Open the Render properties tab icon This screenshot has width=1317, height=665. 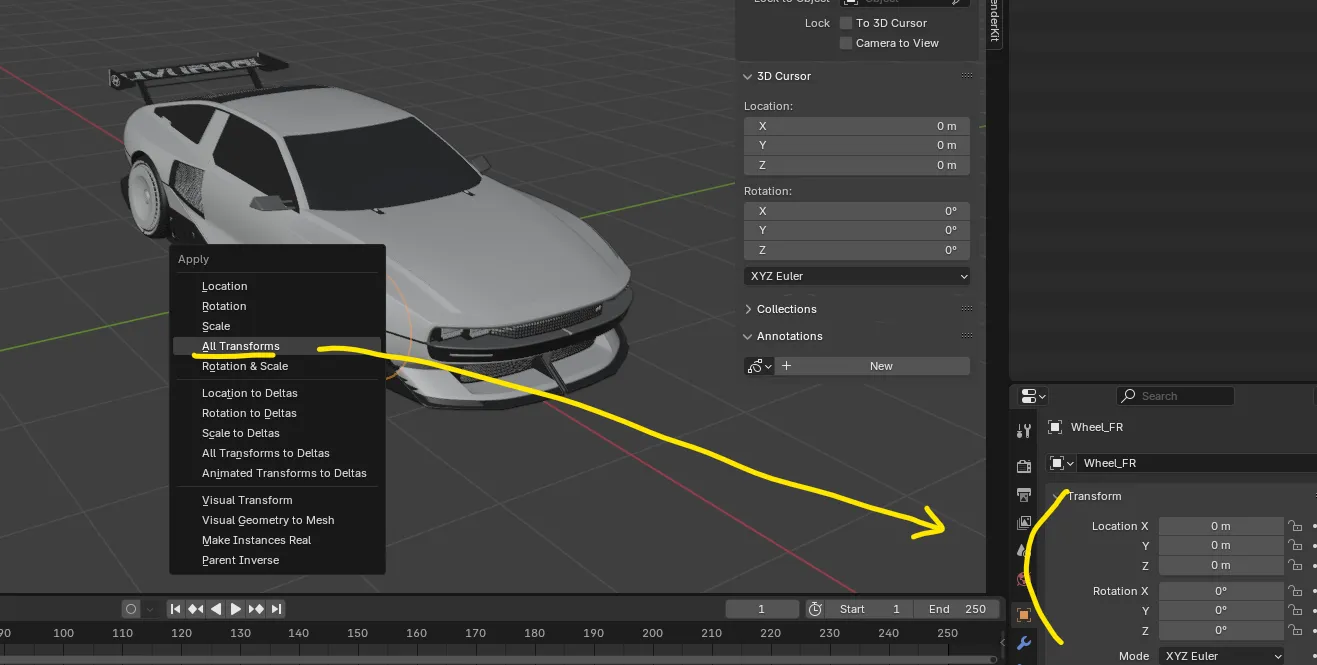point(1023,467)
